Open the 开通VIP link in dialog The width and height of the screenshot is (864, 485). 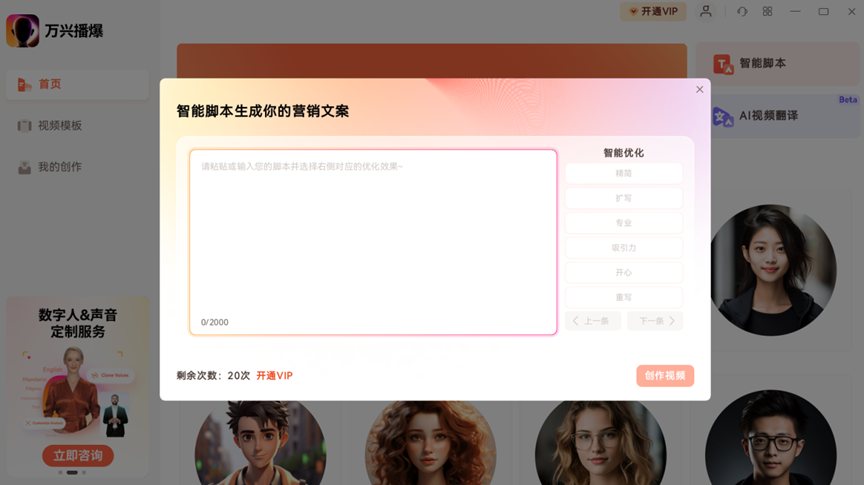(x=274, y=375)
